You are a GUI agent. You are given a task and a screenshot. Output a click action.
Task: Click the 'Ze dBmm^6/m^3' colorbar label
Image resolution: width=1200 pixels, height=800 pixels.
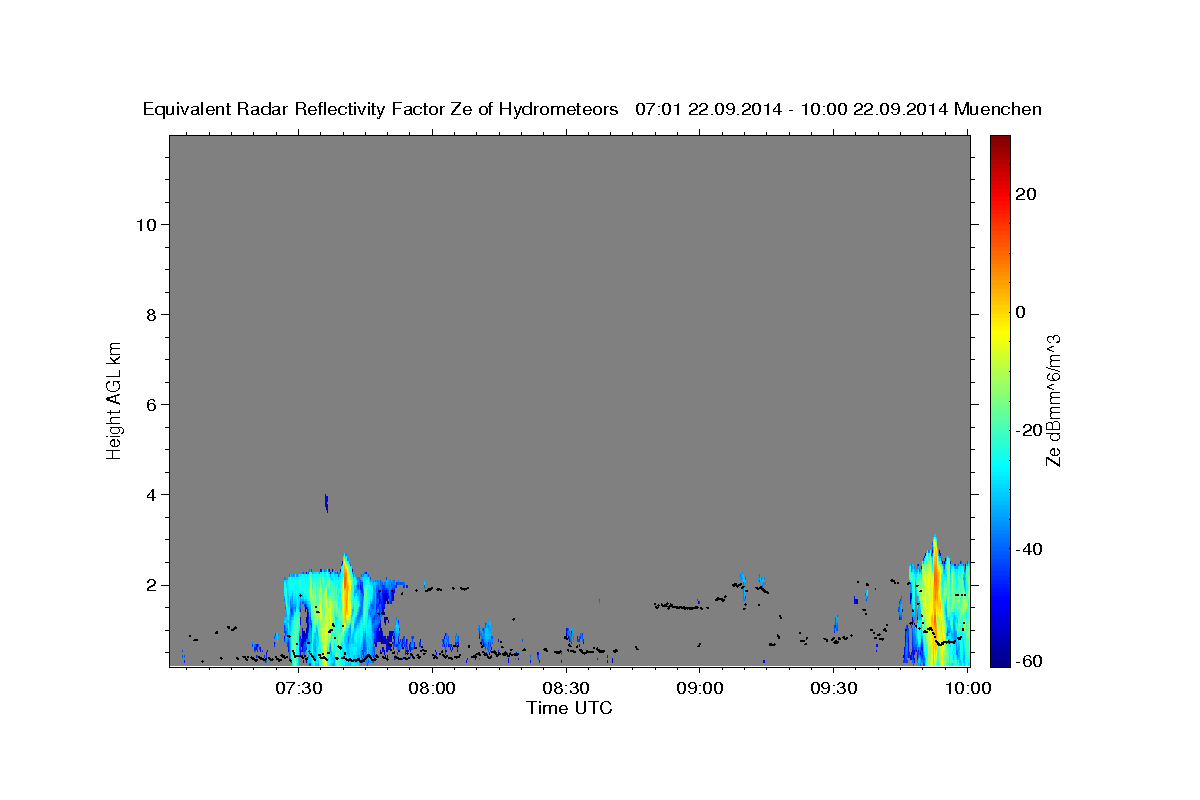(x=1053, y=399)
